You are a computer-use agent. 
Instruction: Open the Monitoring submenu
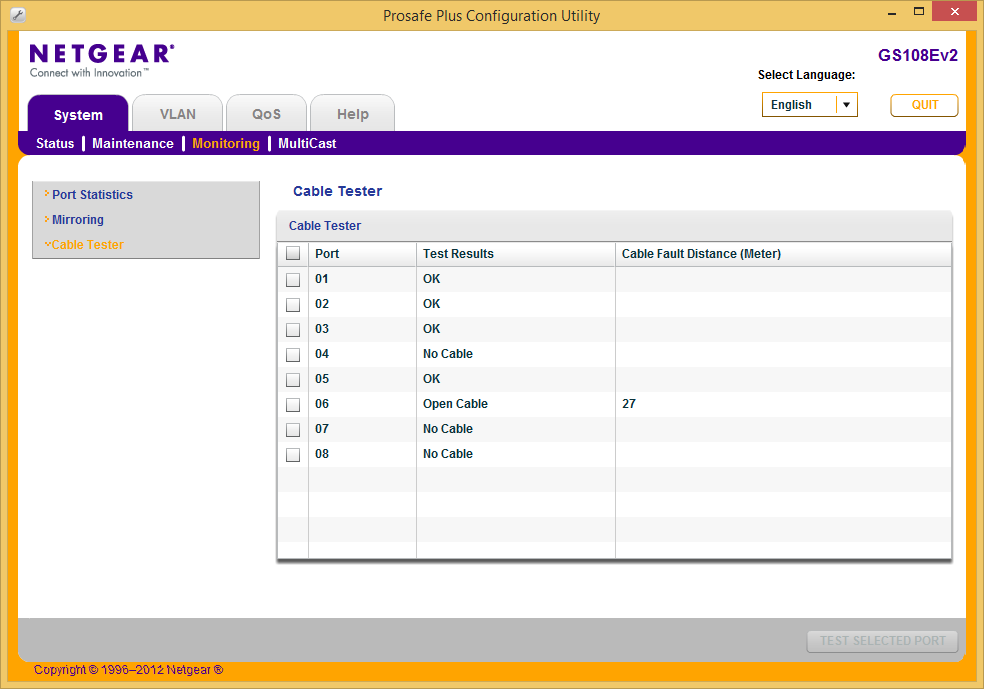(226, 144)
